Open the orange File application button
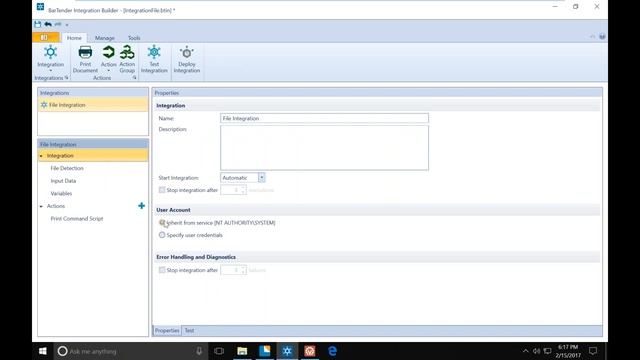 point(46,38)
